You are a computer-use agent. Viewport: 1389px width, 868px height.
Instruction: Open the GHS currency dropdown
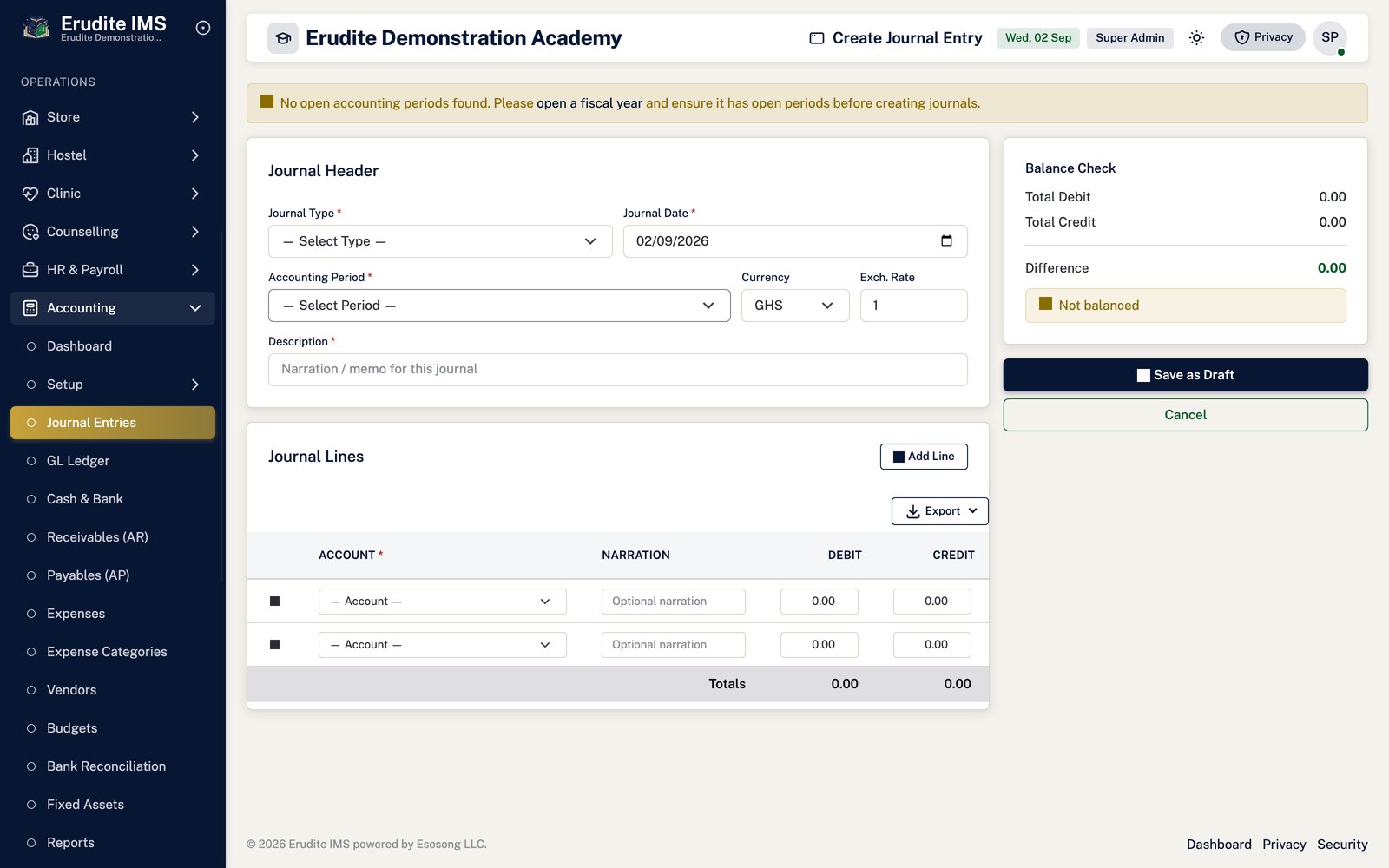click(795, 306)
